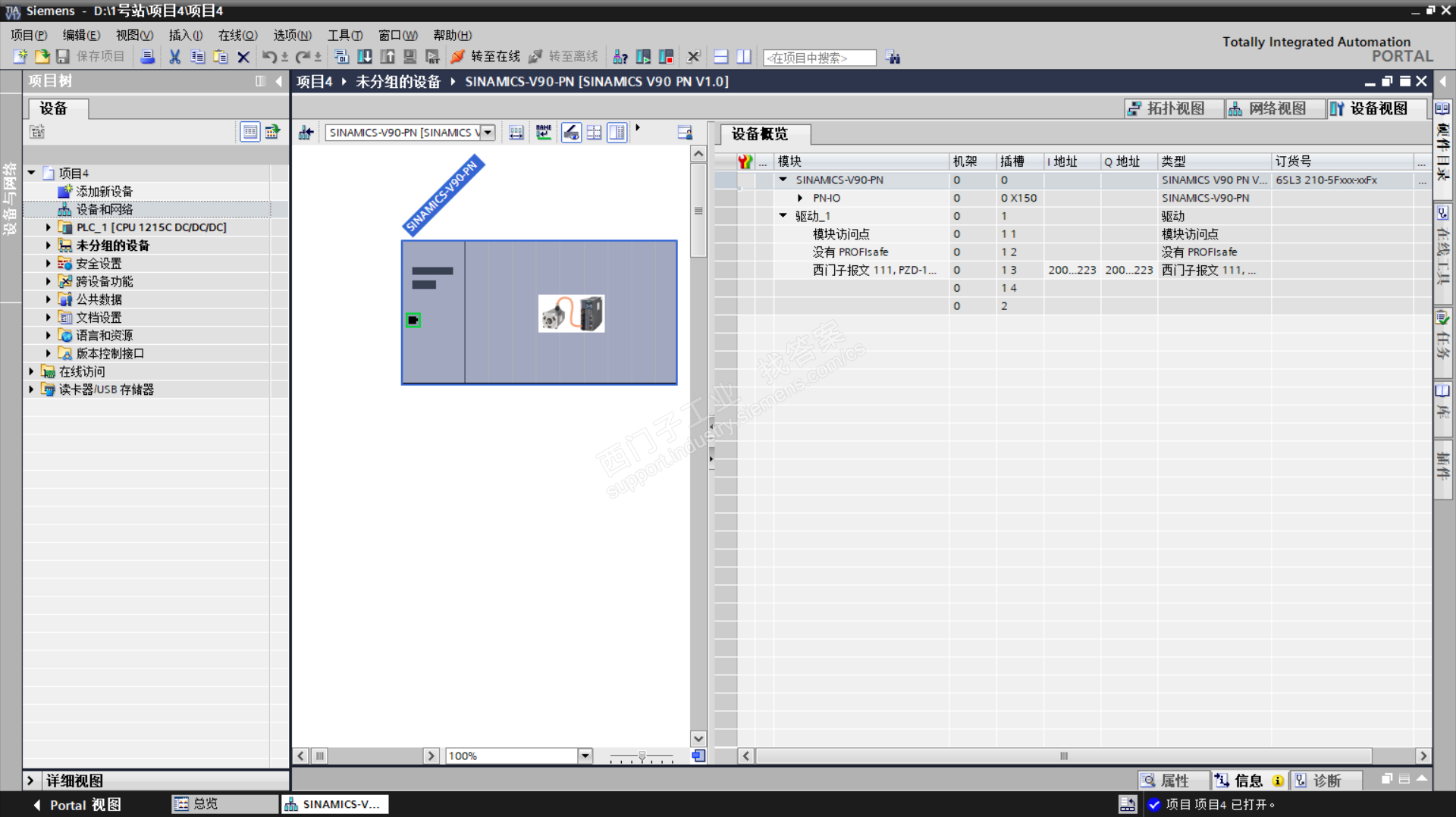Redo the last undone action

pos(303,57)
